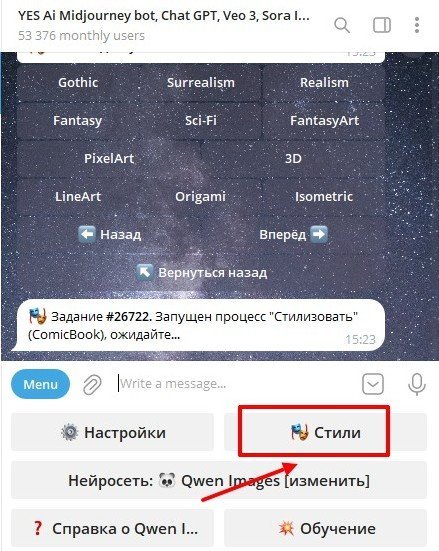The image size is (439, 551).
Task: Open the search icon in chat header
Action: coord(342,26)
